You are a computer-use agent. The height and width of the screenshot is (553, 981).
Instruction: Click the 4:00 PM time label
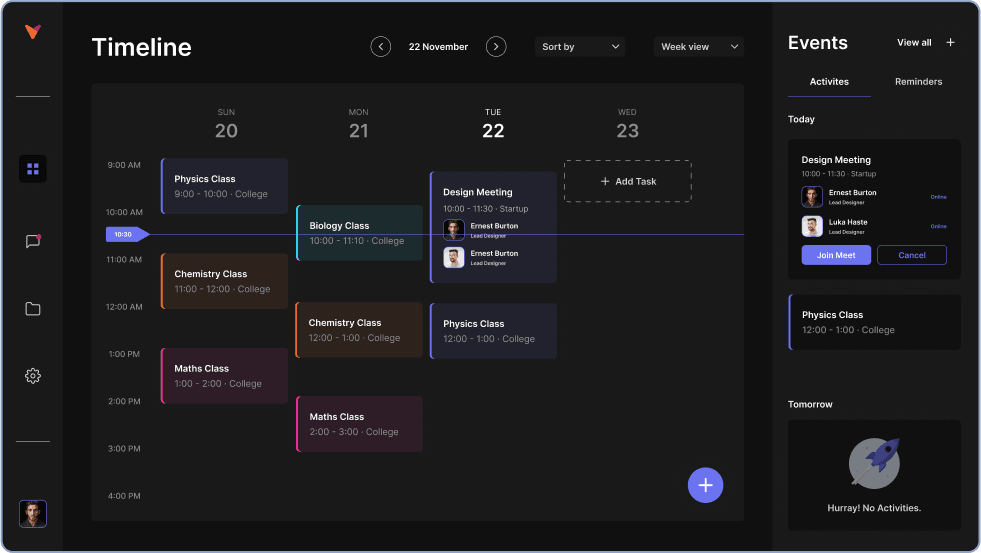click(124, 496)
